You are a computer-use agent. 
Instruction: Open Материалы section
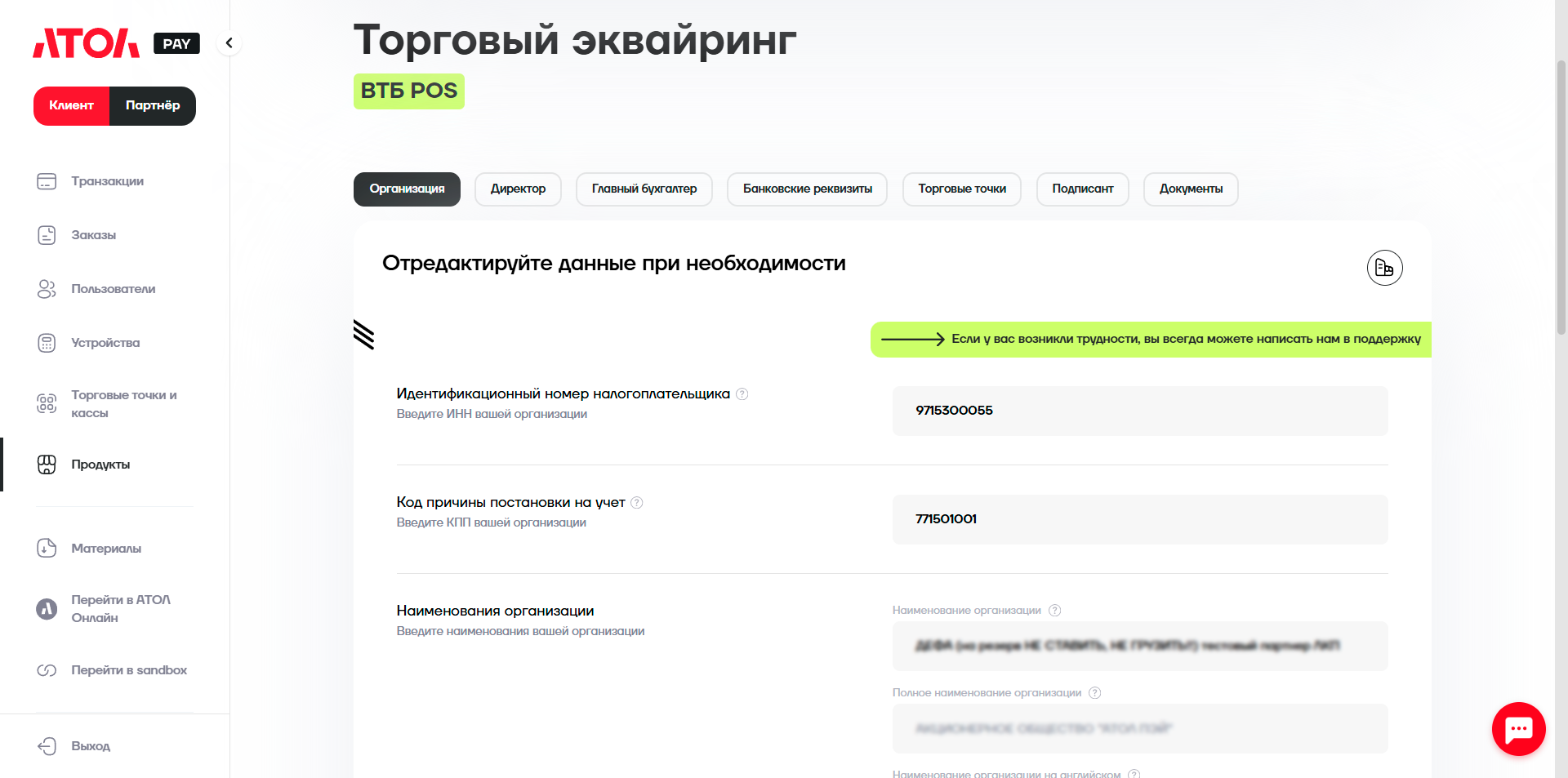coord(106,549)
